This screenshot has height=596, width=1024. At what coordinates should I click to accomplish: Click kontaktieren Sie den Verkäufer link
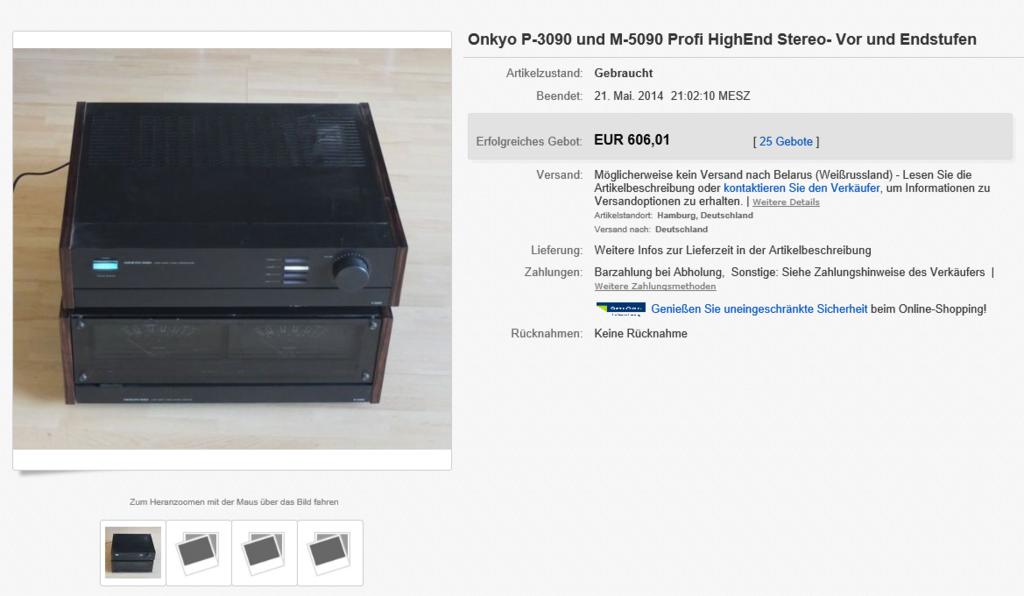pos(801,188)
